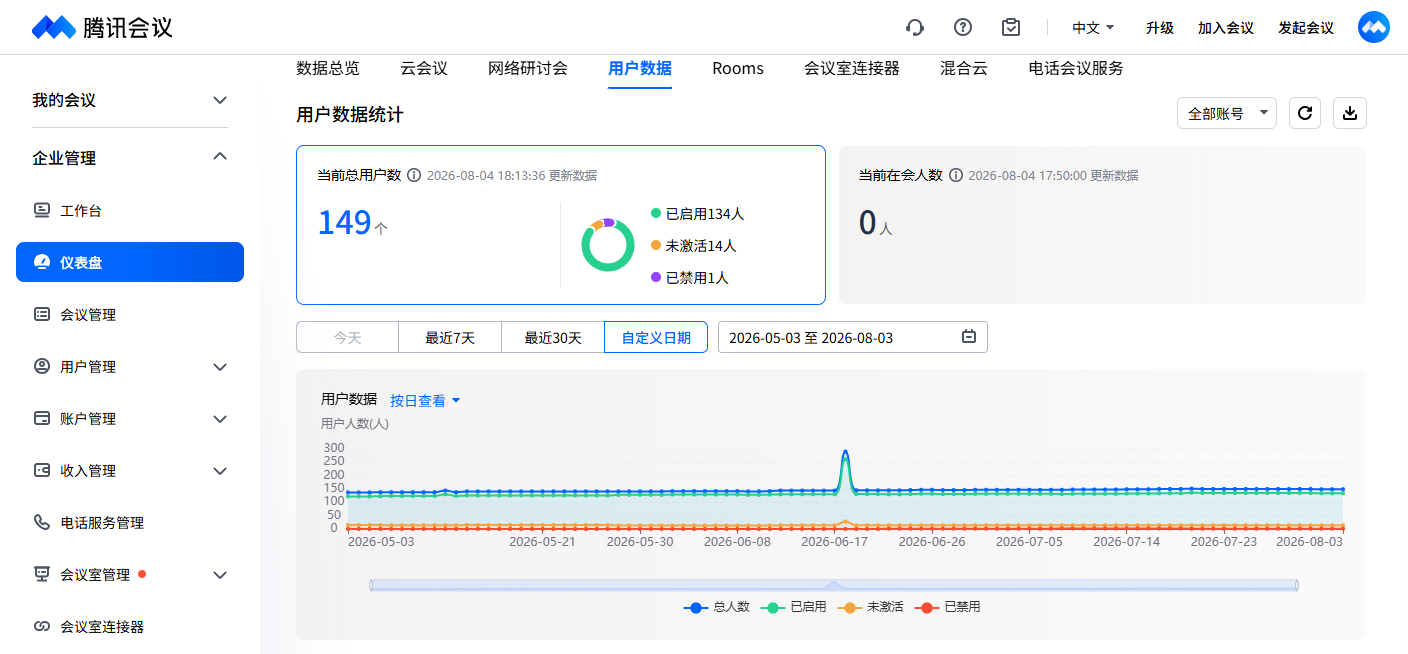Screen dimensions: 1408x654
Task: Open 会议管理 in the sidebar
Action: 130,314
